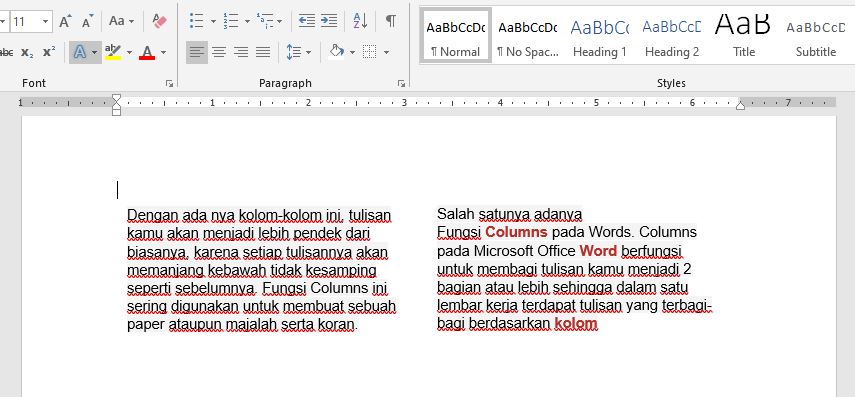Click bold red word Word in text

[x=598, y=251]
